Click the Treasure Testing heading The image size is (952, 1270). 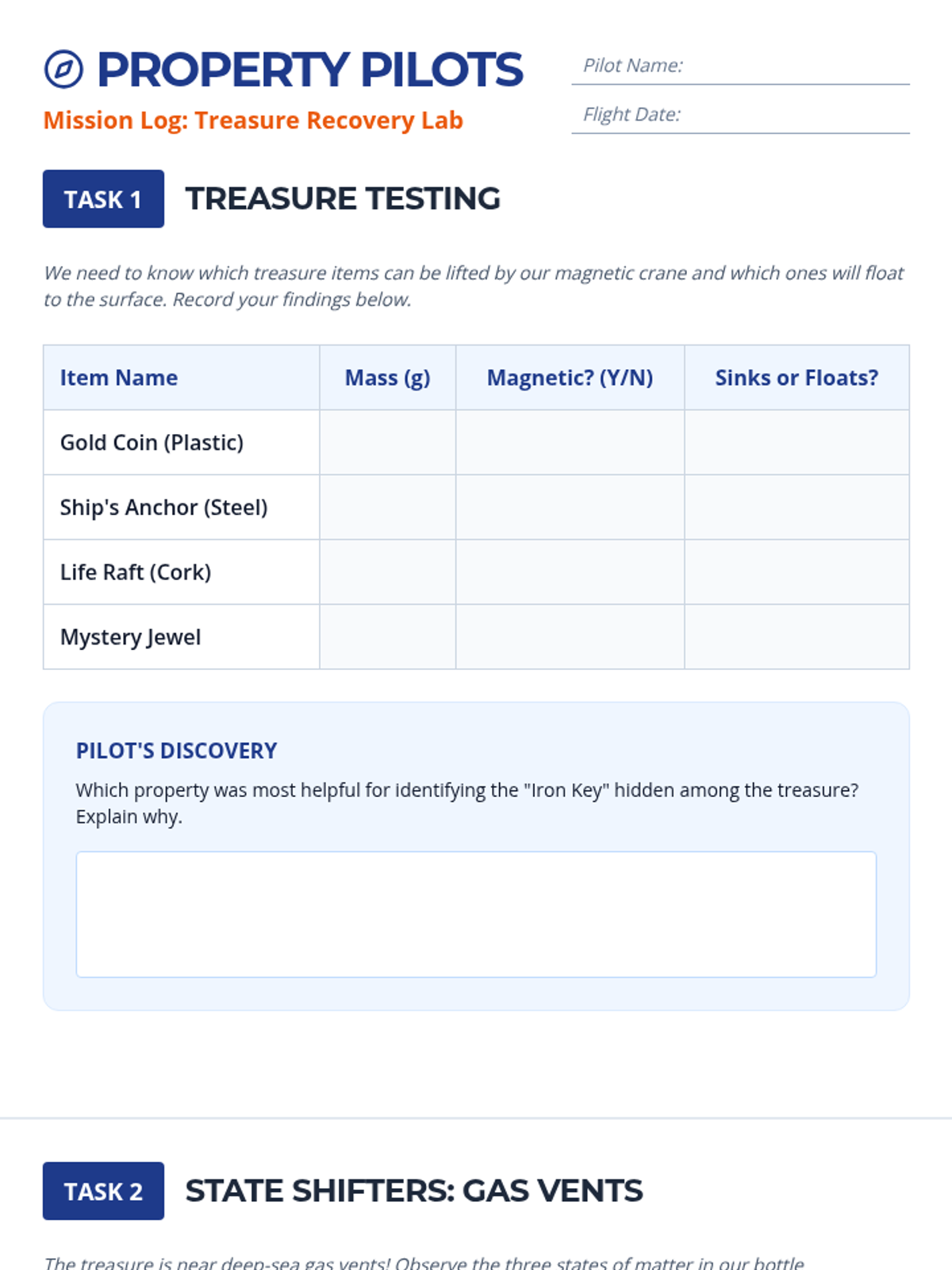(343, 198)
